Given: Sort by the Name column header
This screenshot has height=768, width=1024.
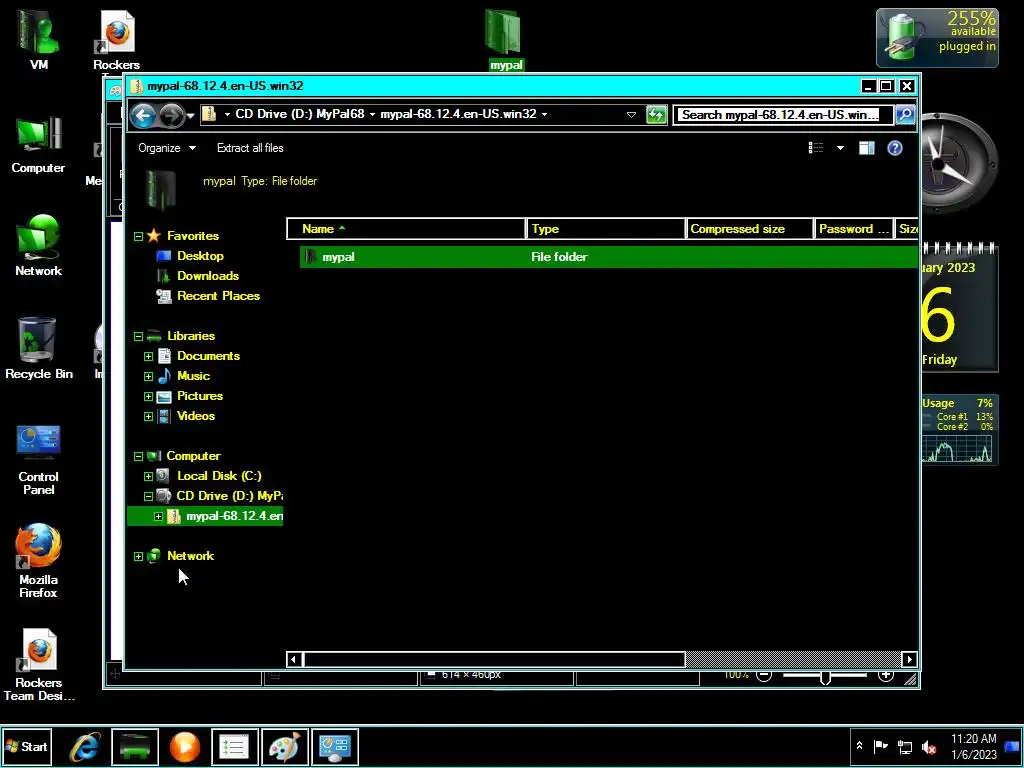Looking at the screenshot, I should tap(406, 229).
